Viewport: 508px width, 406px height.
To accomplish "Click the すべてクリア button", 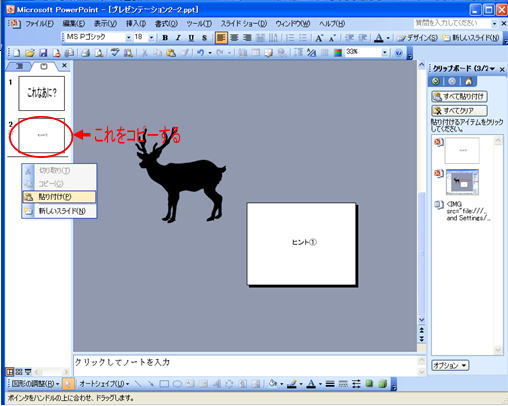I will point(459,111).
